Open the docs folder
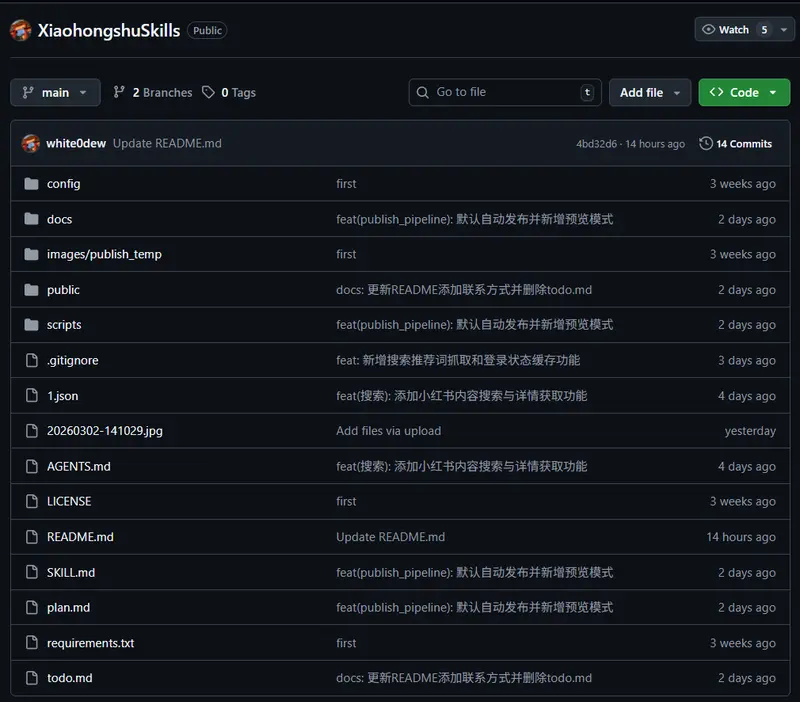800x702 pixels. (59, 219)
